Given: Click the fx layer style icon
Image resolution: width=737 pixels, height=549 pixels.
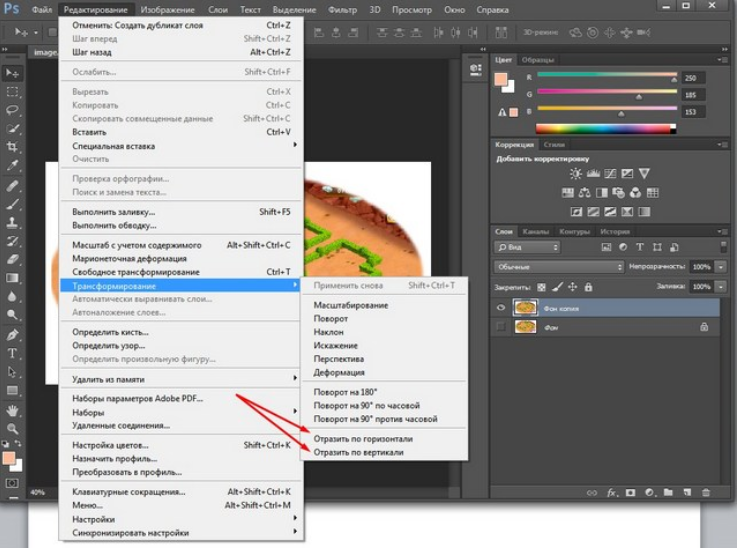Looking at the screenshot, I should pyautogui.click(x=612, y=493).
